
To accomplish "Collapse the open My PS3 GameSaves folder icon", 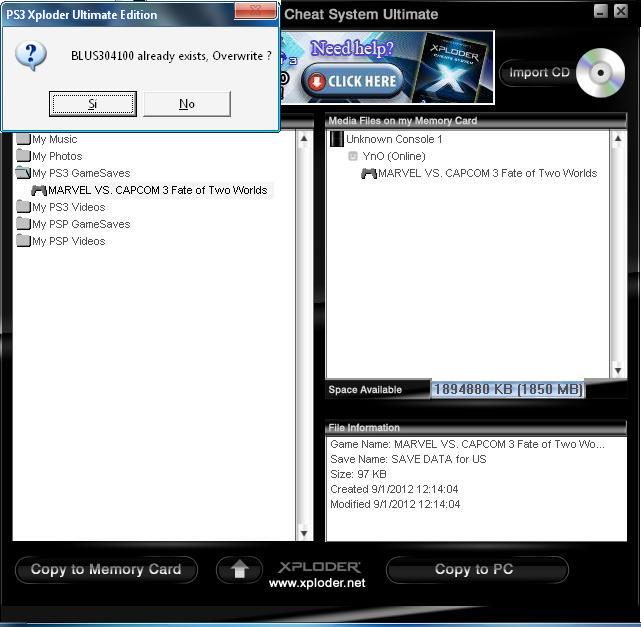I will 24,173.
